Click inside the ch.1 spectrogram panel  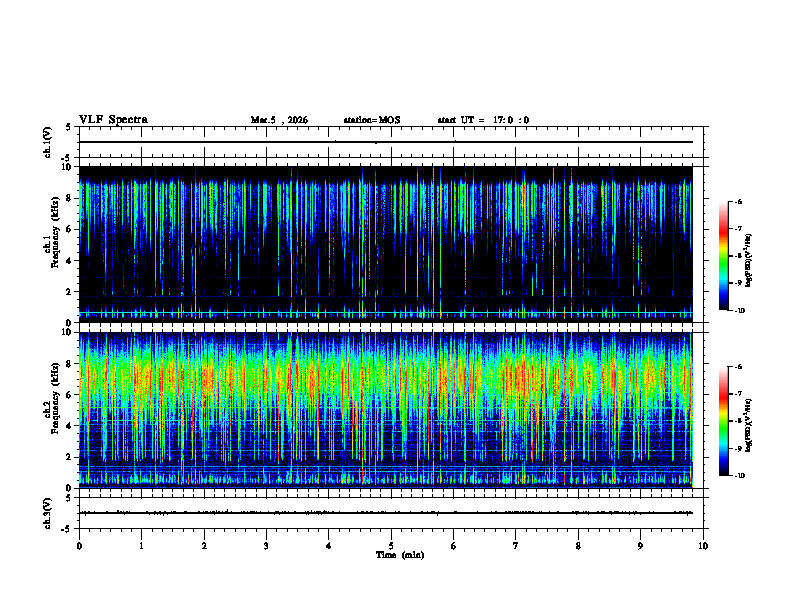click(x=386, y=244)
